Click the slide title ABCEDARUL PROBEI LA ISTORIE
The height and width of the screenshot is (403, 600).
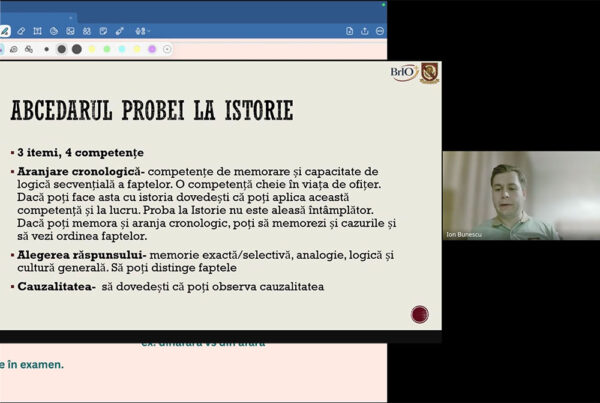coord(152,111)
